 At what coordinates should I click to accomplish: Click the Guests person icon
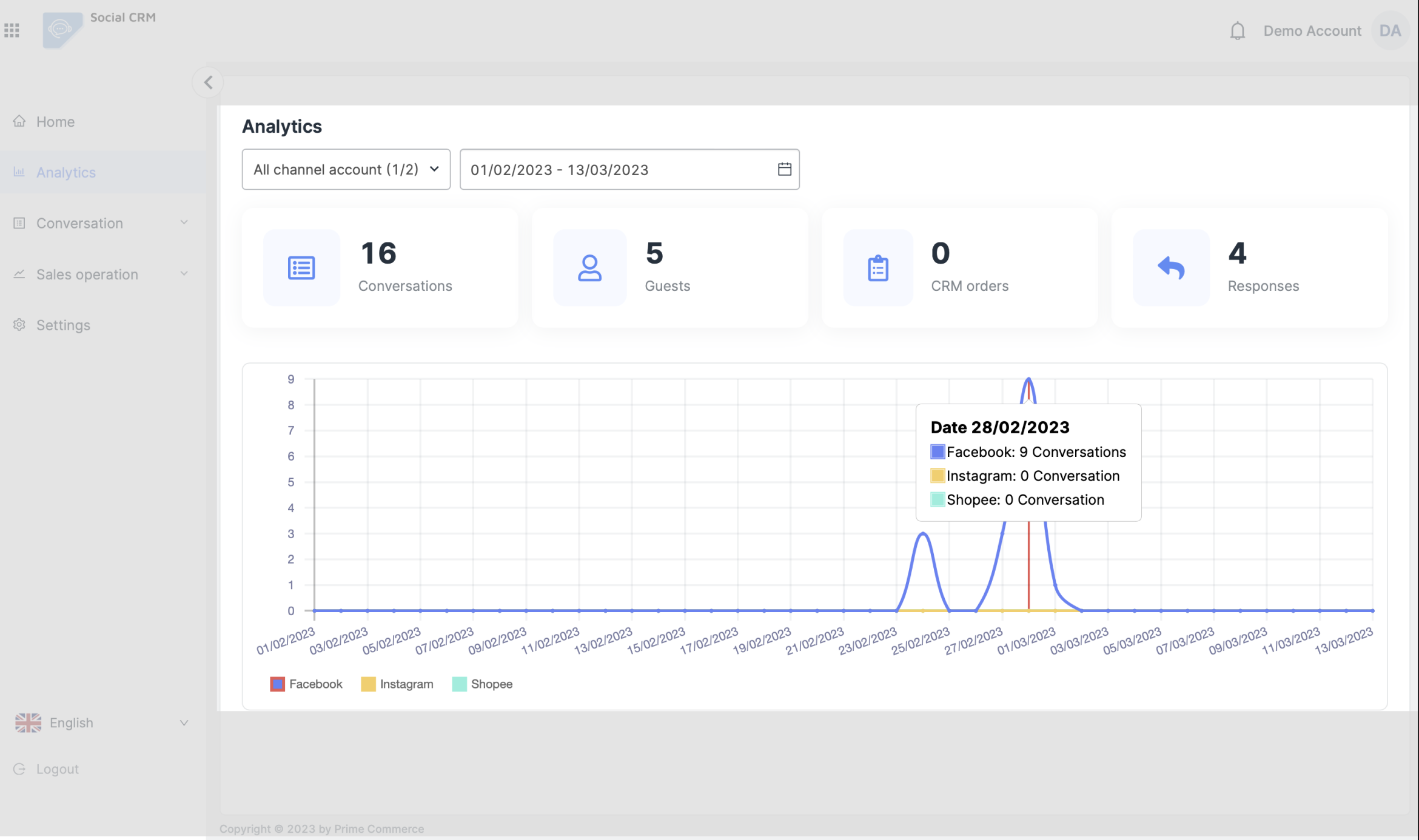point(589,268)
